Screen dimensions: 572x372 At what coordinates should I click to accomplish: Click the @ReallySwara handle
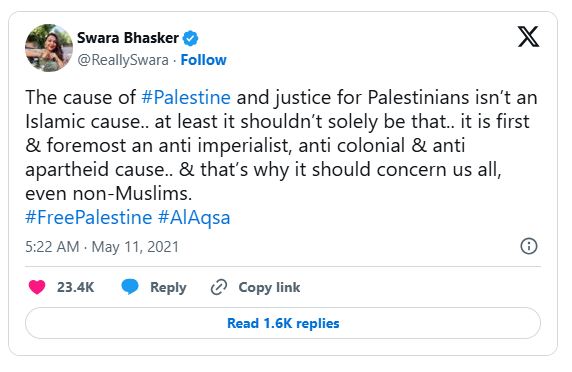123,60
